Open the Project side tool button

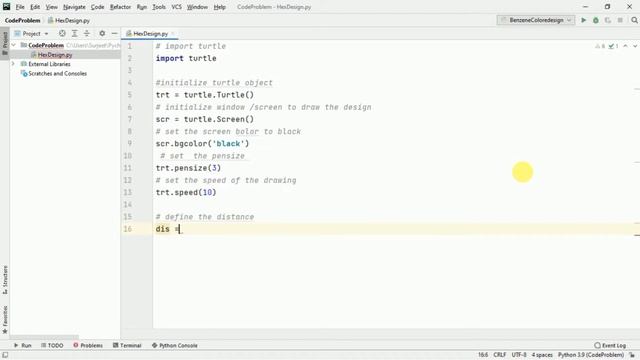click(x=5, y=43)
